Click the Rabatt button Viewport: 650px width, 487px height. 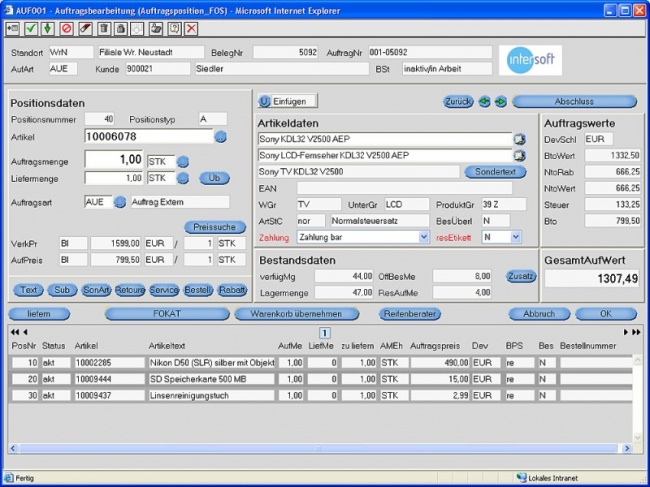[232, 290]
